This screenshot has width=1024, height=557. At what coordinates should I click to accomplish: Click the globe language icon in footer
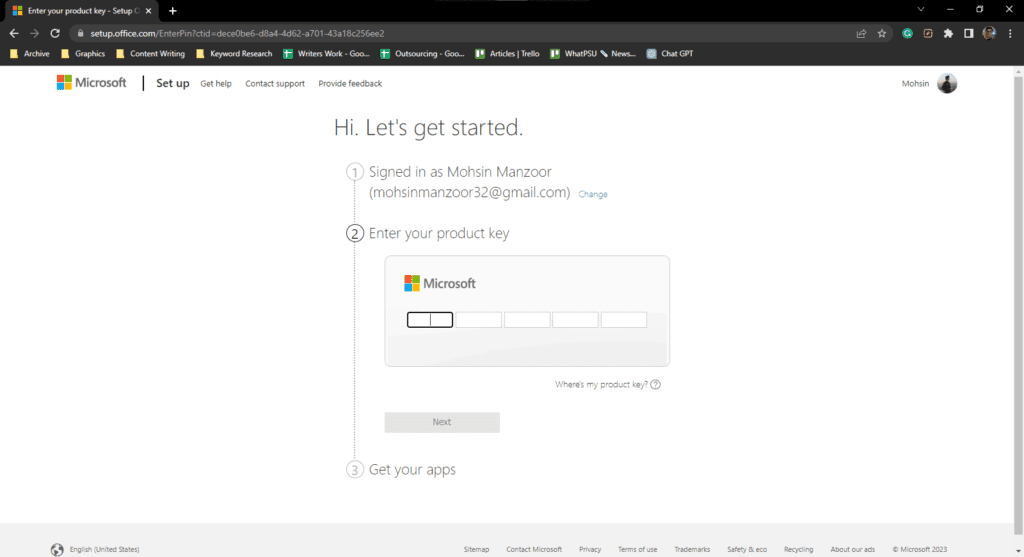(57, 549)
